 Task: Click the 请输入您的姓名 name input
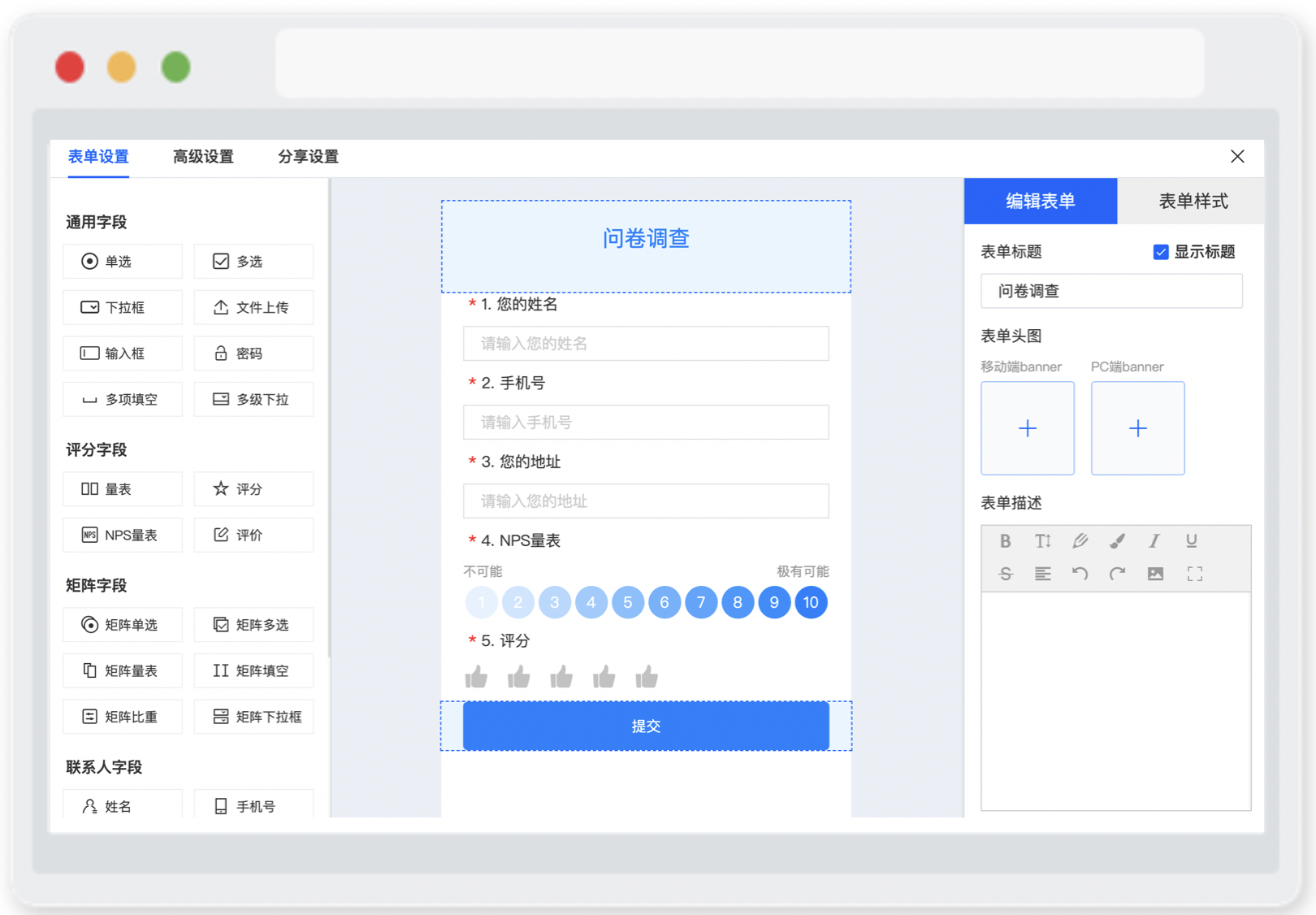[x=646, y=344]
